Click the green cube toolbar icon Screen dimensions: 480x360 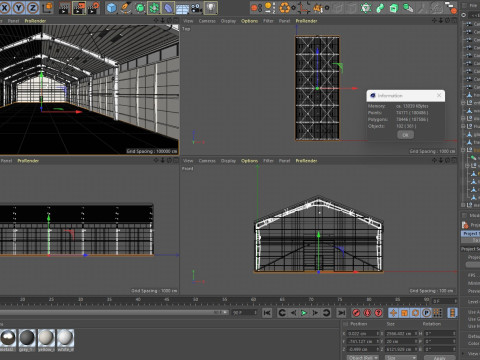click(394, 8)
